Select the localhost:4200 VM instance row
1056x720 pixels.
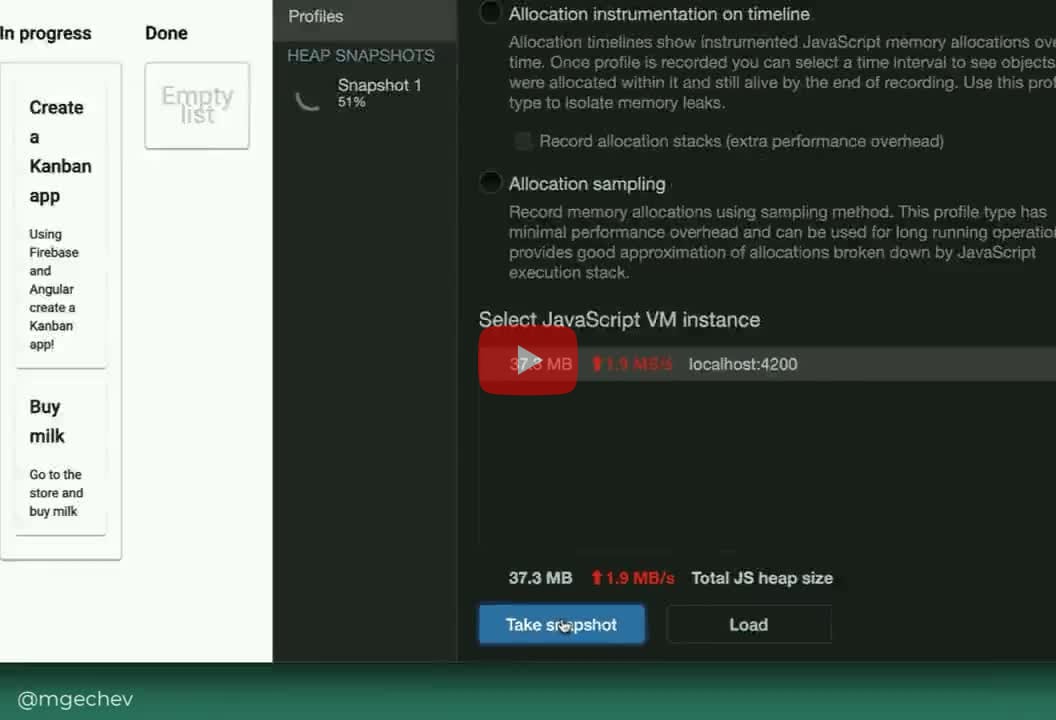[x=768, y=364]
